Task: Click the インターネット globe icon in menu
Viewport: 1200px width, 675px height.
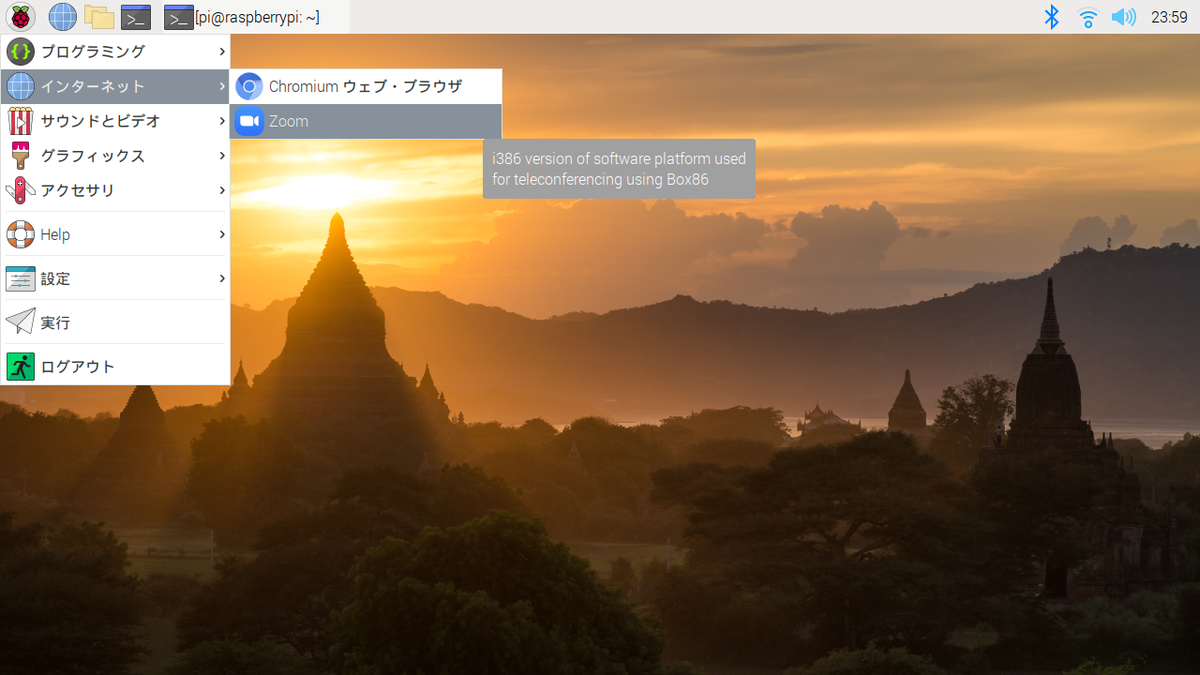Action: (20, 86)
